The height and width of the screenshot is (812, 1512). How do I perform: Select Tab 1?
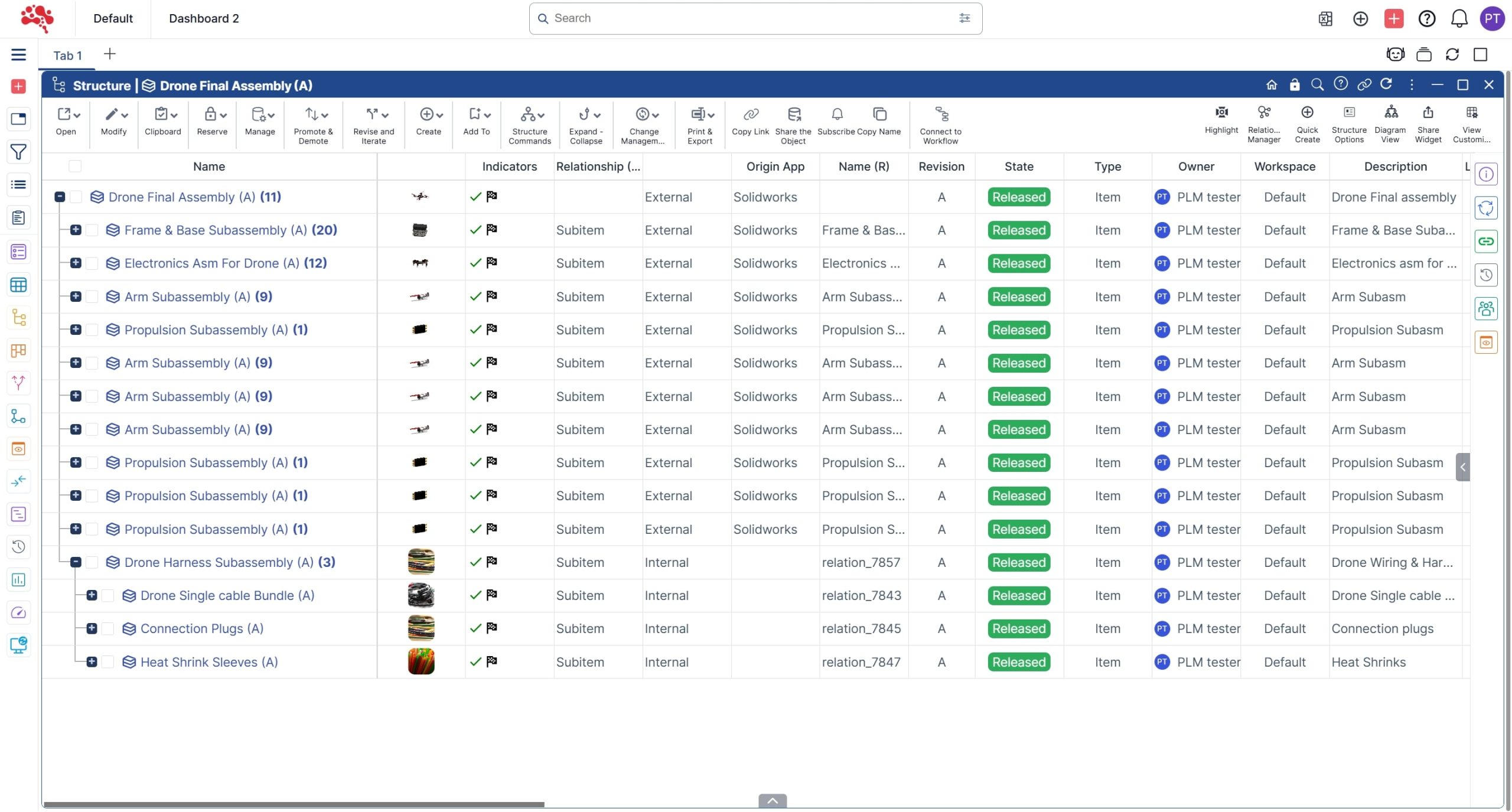67,56
